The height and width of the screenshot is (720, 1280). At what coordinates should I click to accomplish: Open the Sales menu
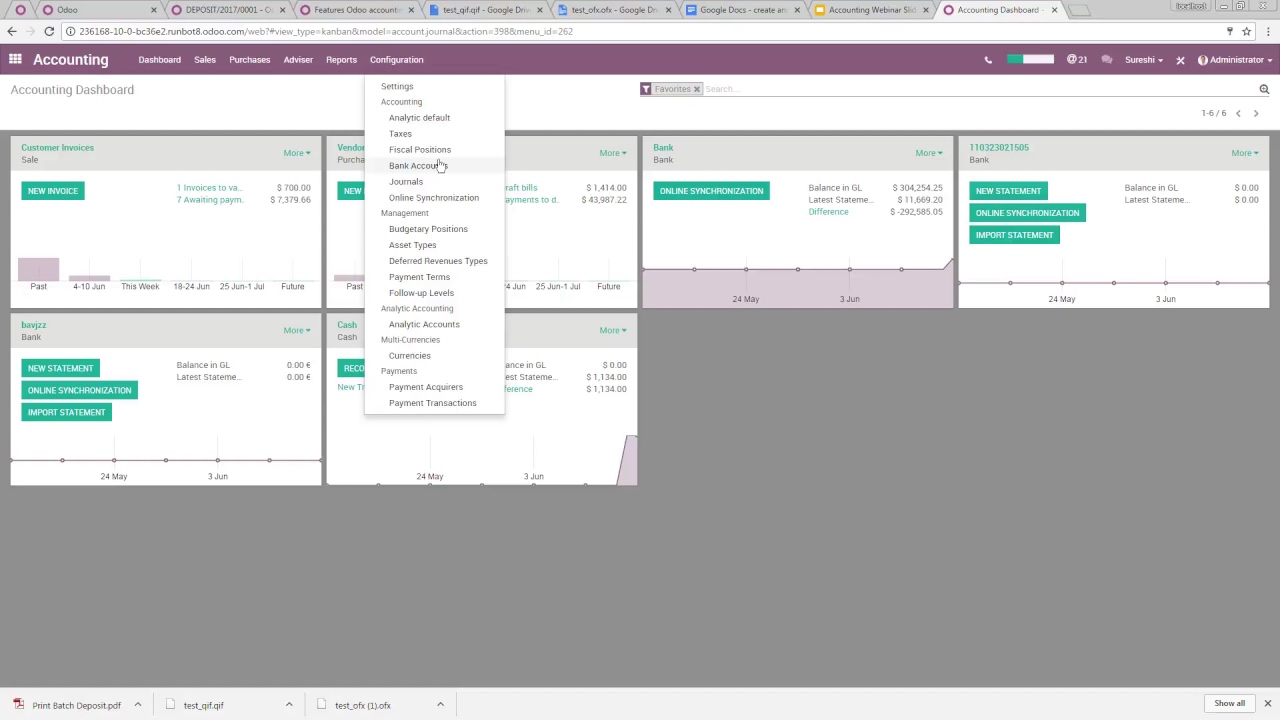(x=205, y=60)
